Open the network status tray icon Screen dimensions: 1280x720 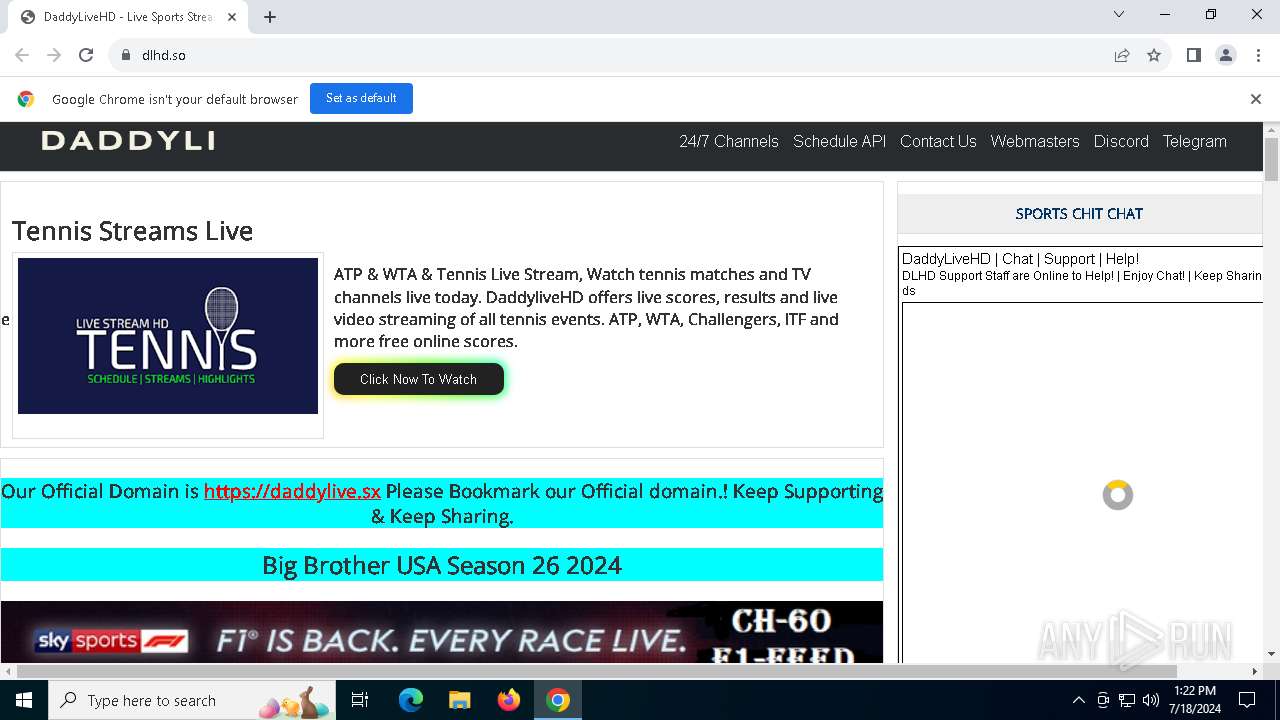1127,700
